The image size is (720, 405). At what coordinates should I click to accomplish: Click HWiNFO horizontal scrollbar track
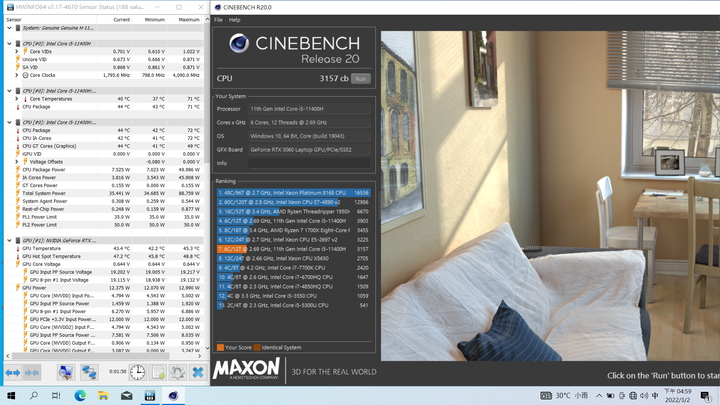point(103,356)
